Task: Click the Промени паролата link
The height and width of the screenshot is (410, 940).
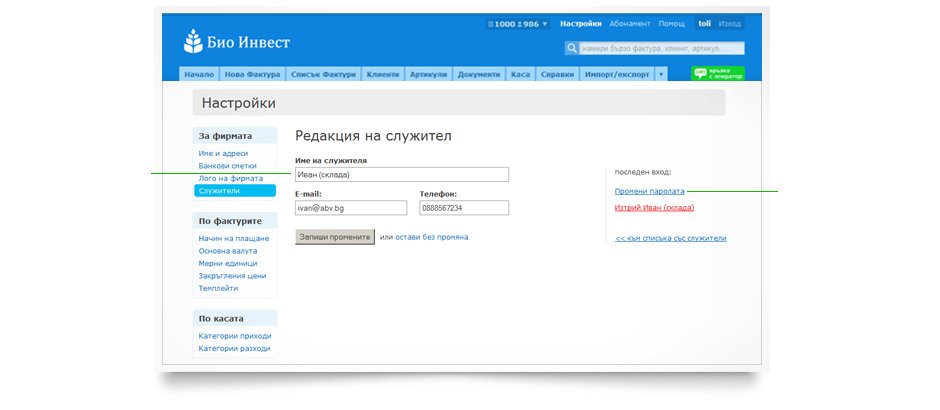Action: (649, 191)
